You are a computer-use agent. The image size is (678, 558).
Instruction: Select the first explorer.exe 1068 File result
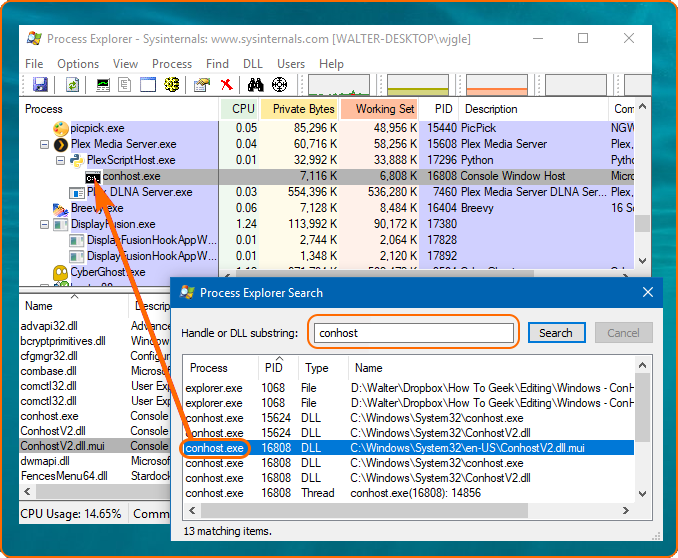[409, 388]
